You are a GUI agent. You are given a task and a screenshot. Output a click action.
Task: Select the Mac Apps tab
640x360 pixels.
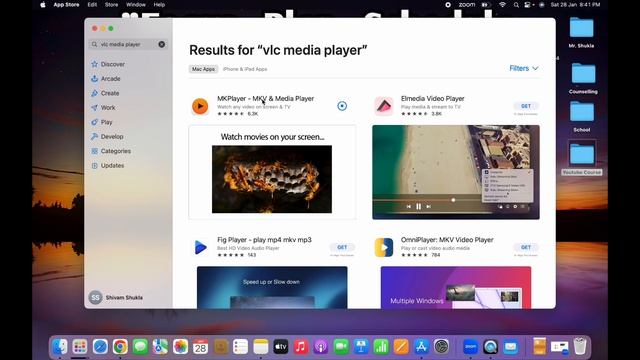pyautogui.click(x=203, y=69)
